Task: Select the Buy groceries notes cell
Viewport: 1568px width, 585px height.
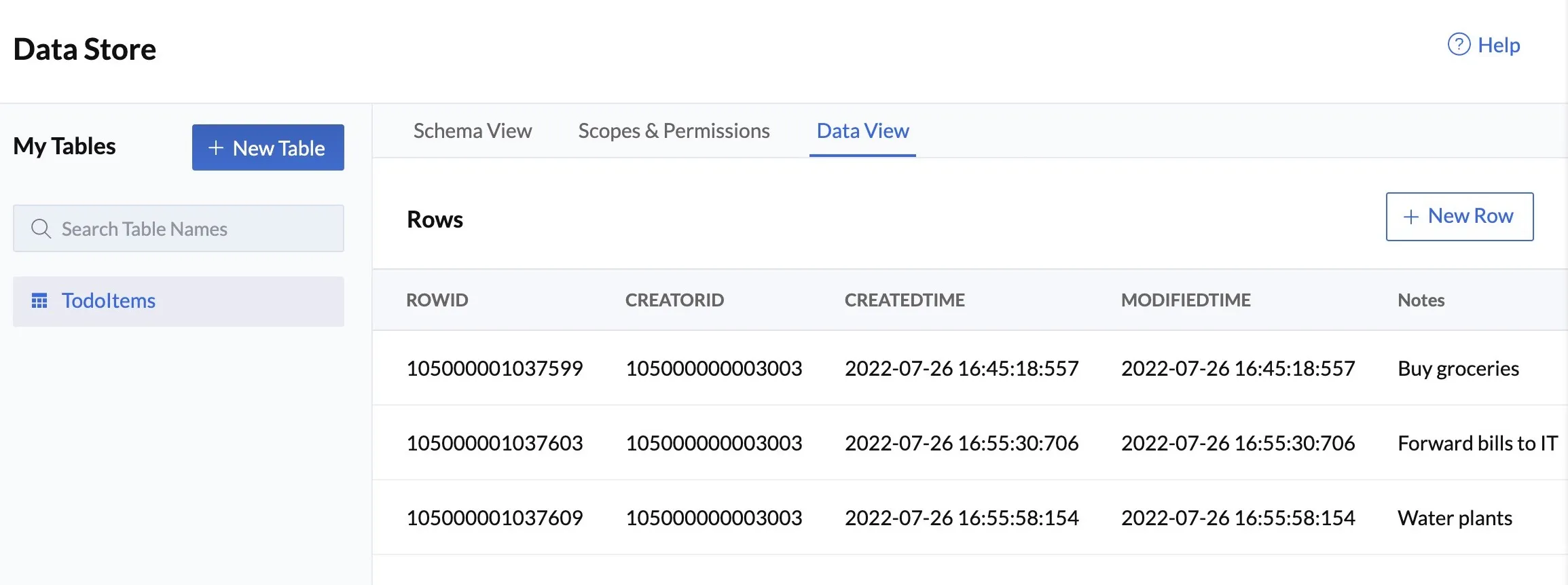Action: pyautogui.click(x=1458, y=368)
